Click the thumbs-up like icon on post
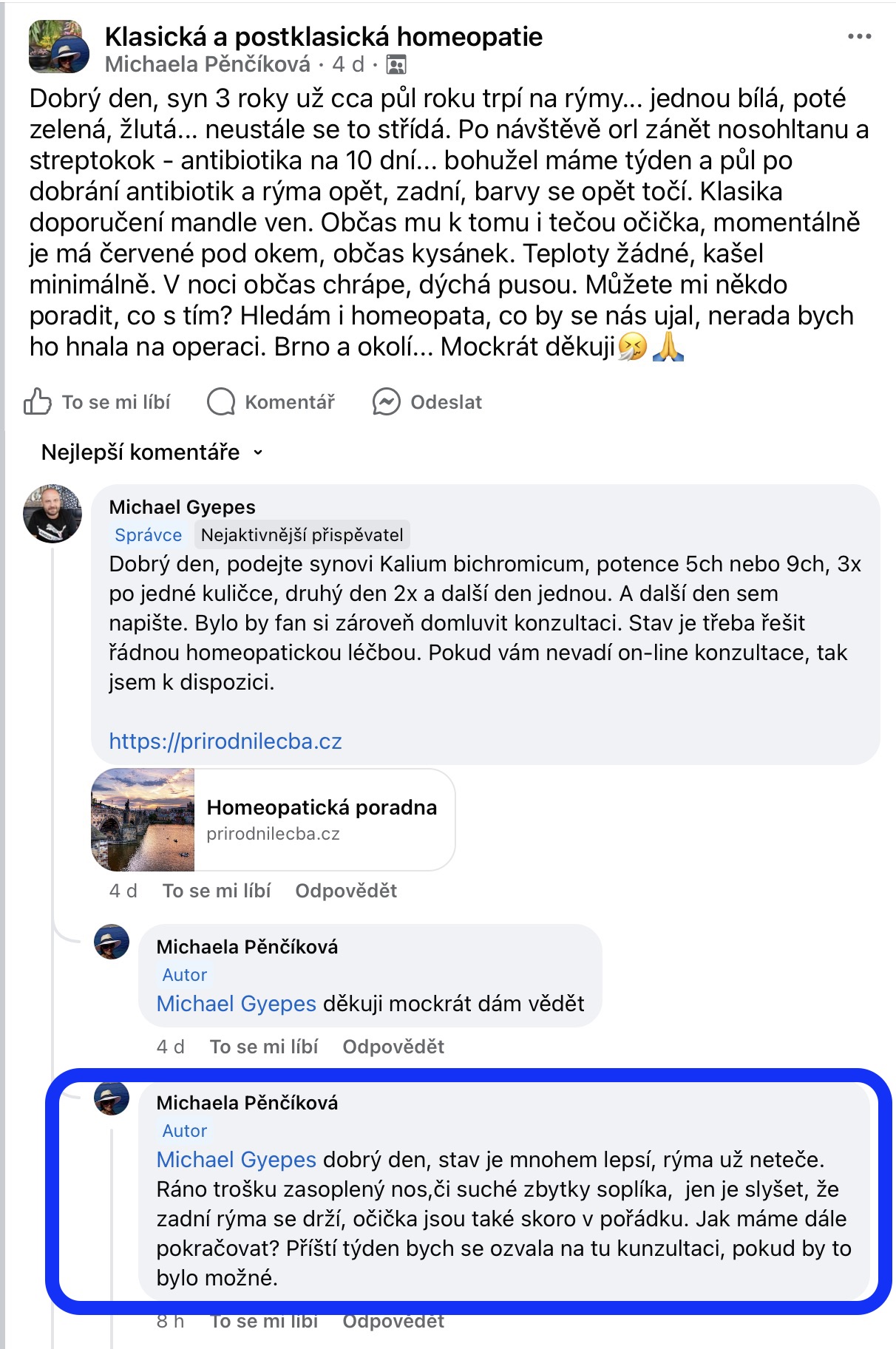Screen dimensions: 896x1349 click(x=37, y=402)
